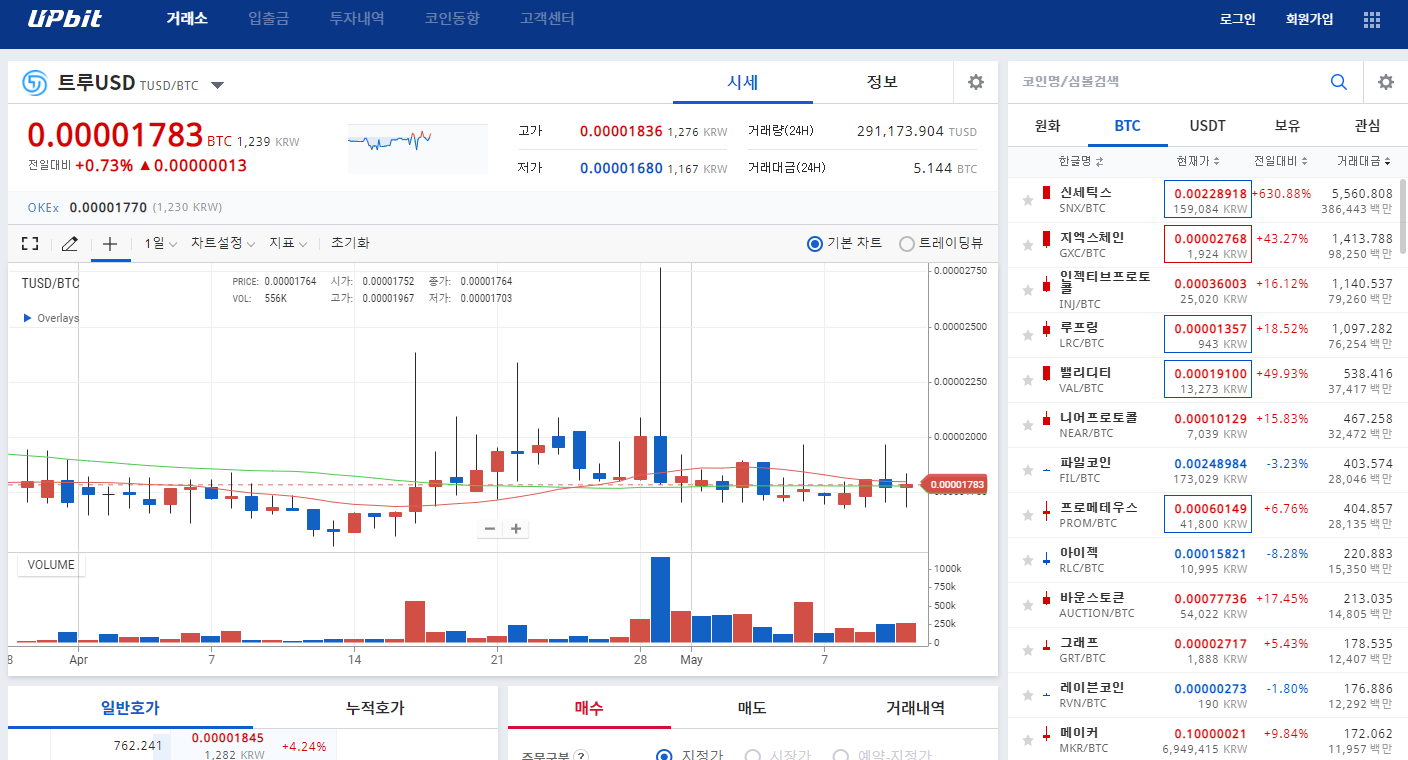Click the 0.00001783 price marker on axis

954,485
